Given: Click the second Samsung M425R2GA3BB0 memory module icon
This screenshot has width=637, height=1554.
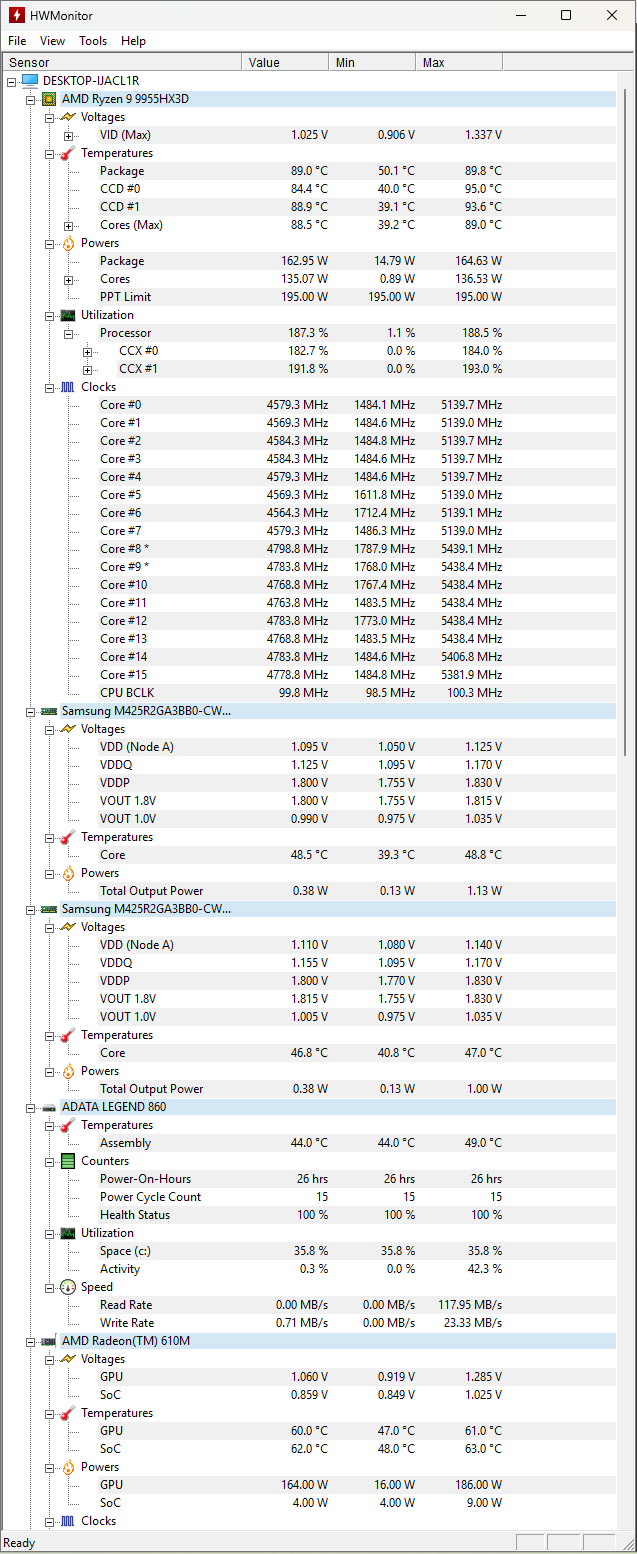Looking at the screenshot, I should 49,909.
